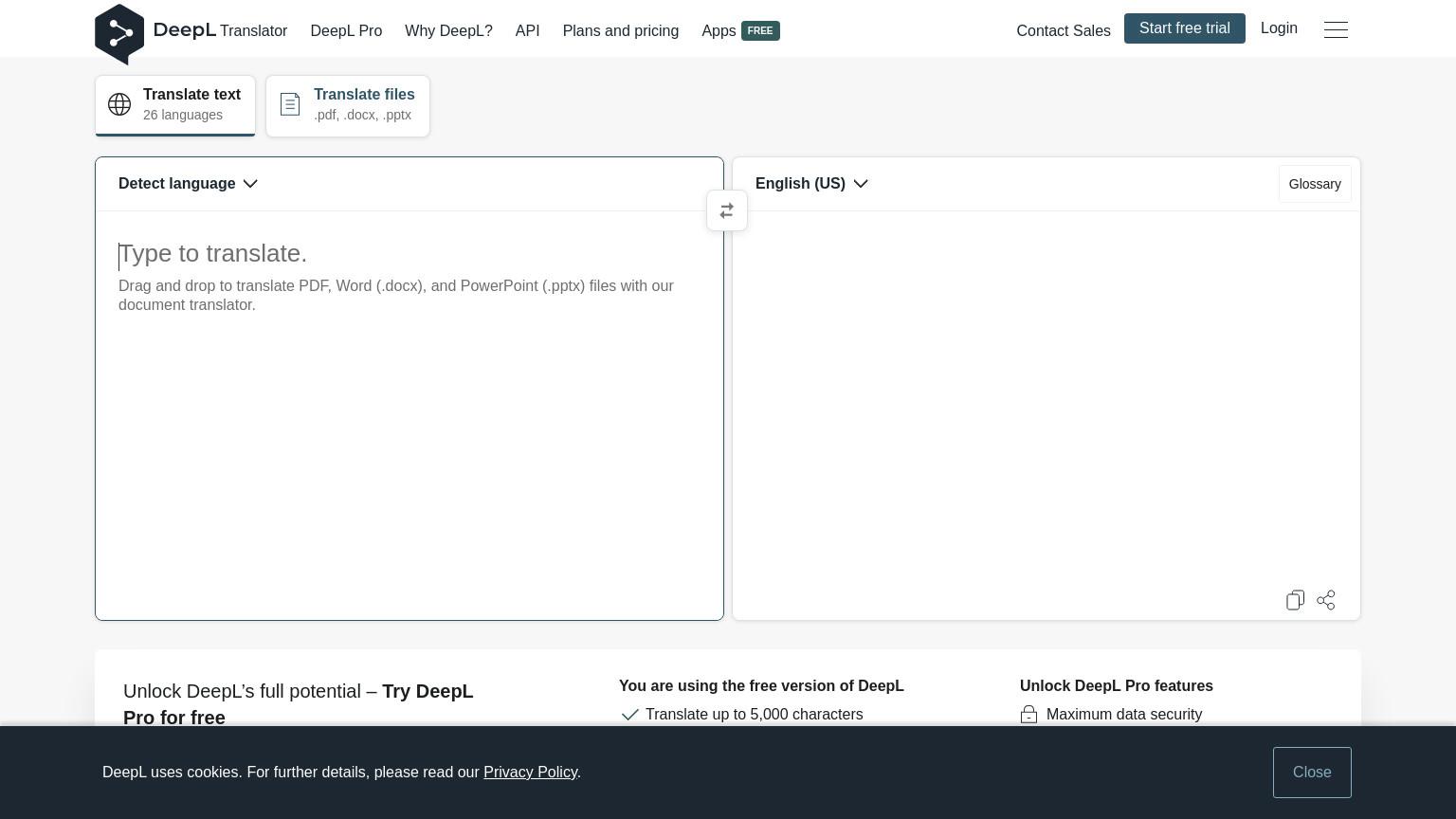Click Contact Sales

click(x=1064, y=31)
